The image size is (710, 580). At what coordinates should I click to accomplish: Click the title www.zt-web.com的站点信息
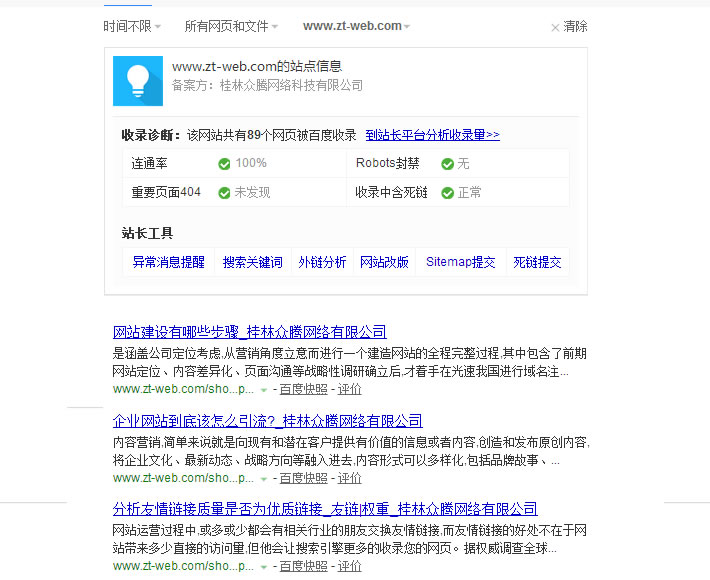pos(257,67)
